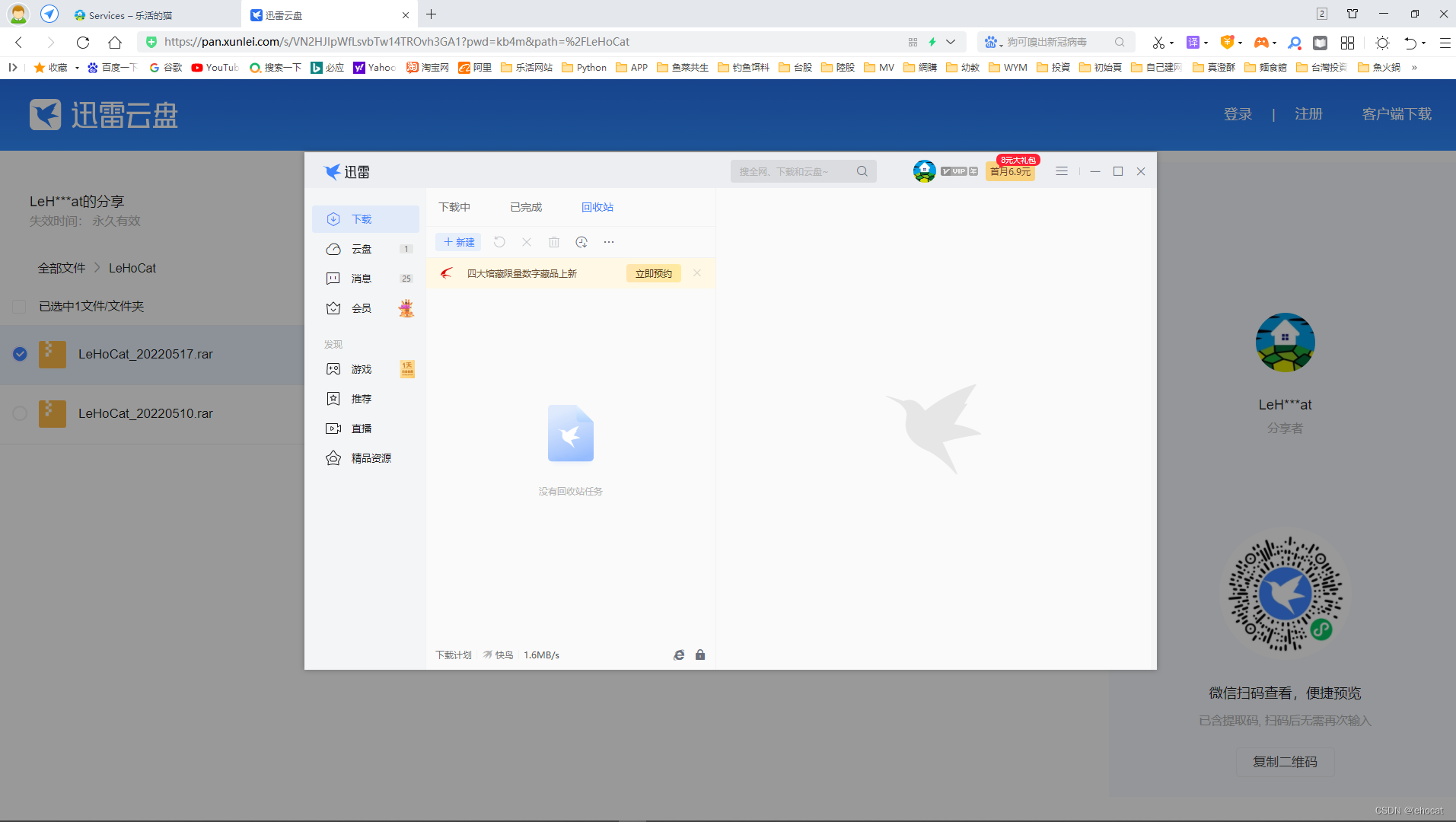Click the WeChat QR code image
The height and width of the screenshot is (822, 1456).
coord(1285,594)
